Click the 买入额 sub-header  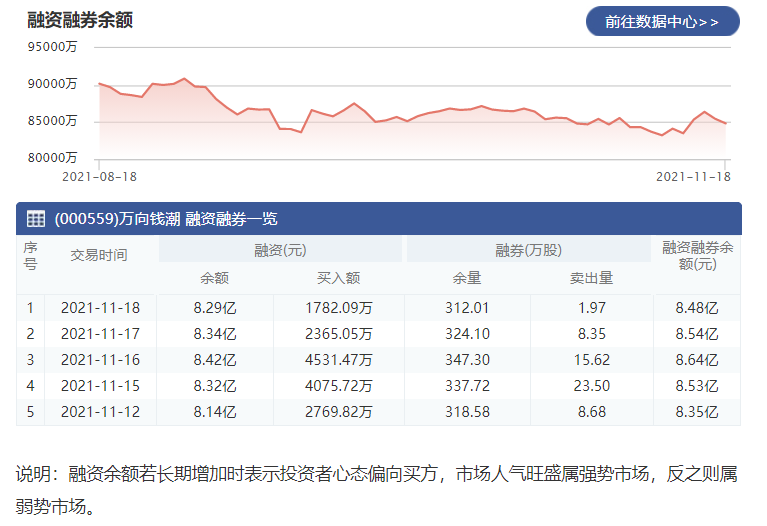tap(338, 278)
